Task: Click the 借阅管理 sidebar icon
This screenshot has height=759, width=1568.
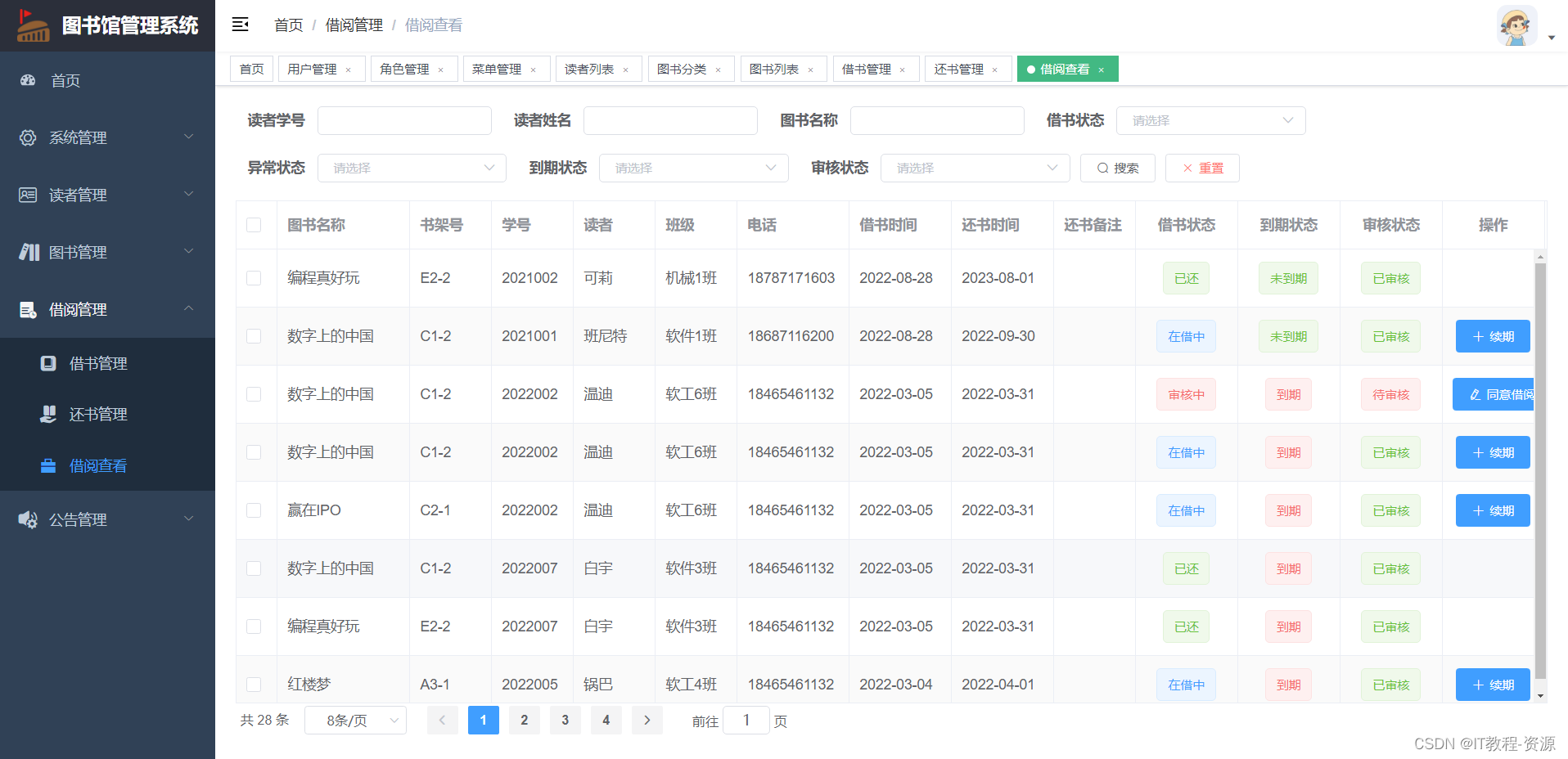Action: [28, 309]
